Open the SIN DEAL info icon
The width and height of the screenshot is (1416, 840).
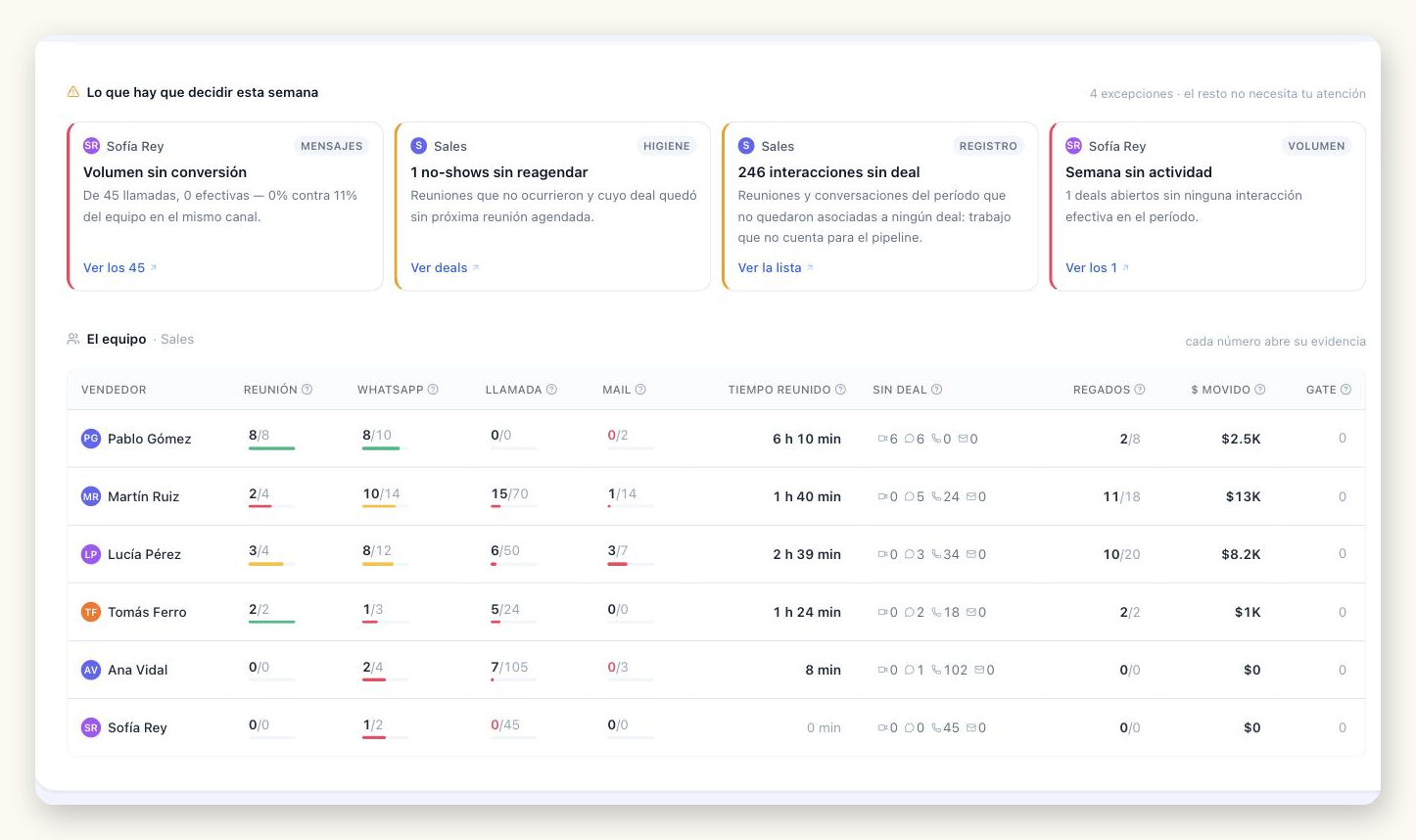click(x=936, y=390)
